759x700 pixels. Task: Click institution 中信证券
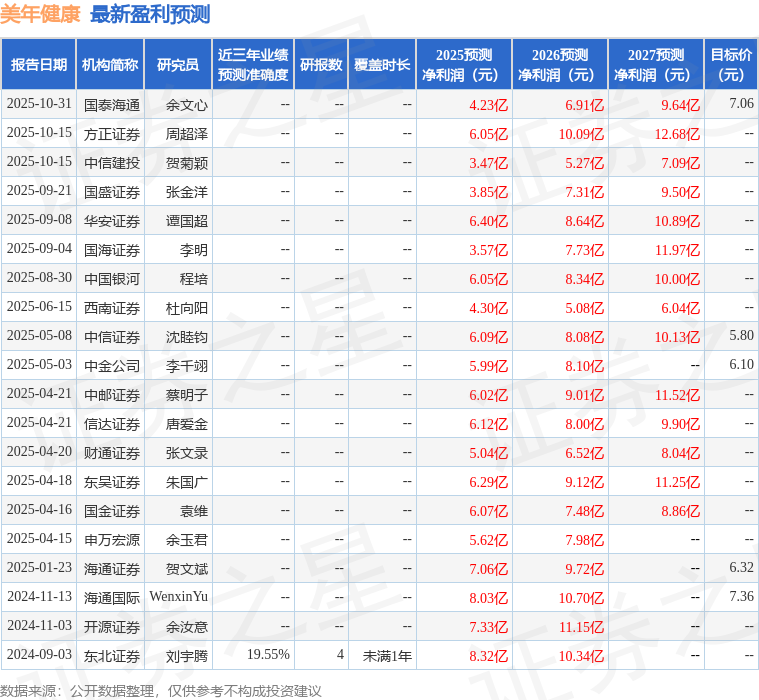point(112,337)
